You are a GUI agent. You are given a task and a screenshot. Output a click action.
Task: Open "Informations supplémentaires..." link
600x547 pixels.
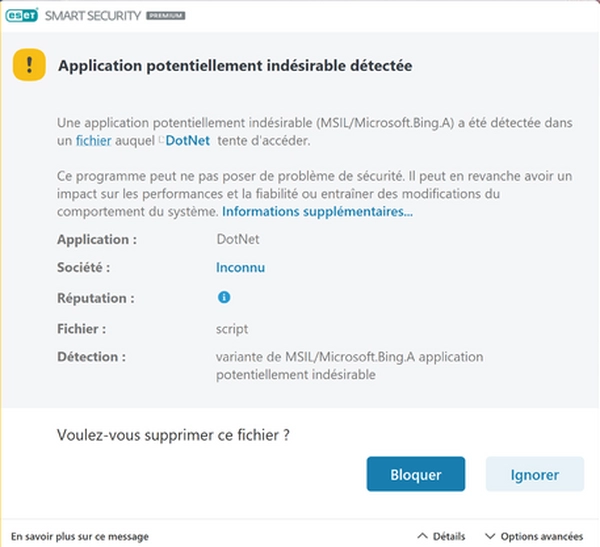[x=317, y=212]
